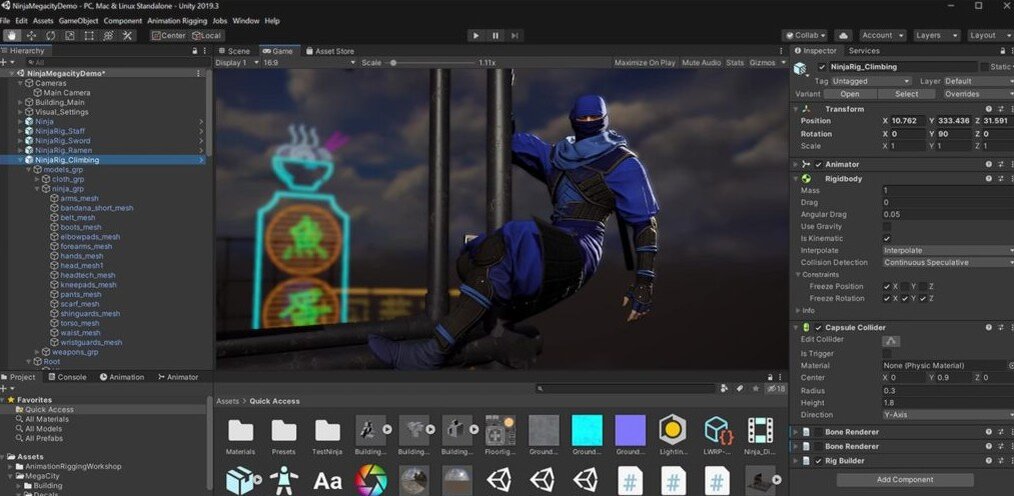
Task: Open the Presets folder in Quick Access
Action: pyautogui.click(x=284, y=430)
